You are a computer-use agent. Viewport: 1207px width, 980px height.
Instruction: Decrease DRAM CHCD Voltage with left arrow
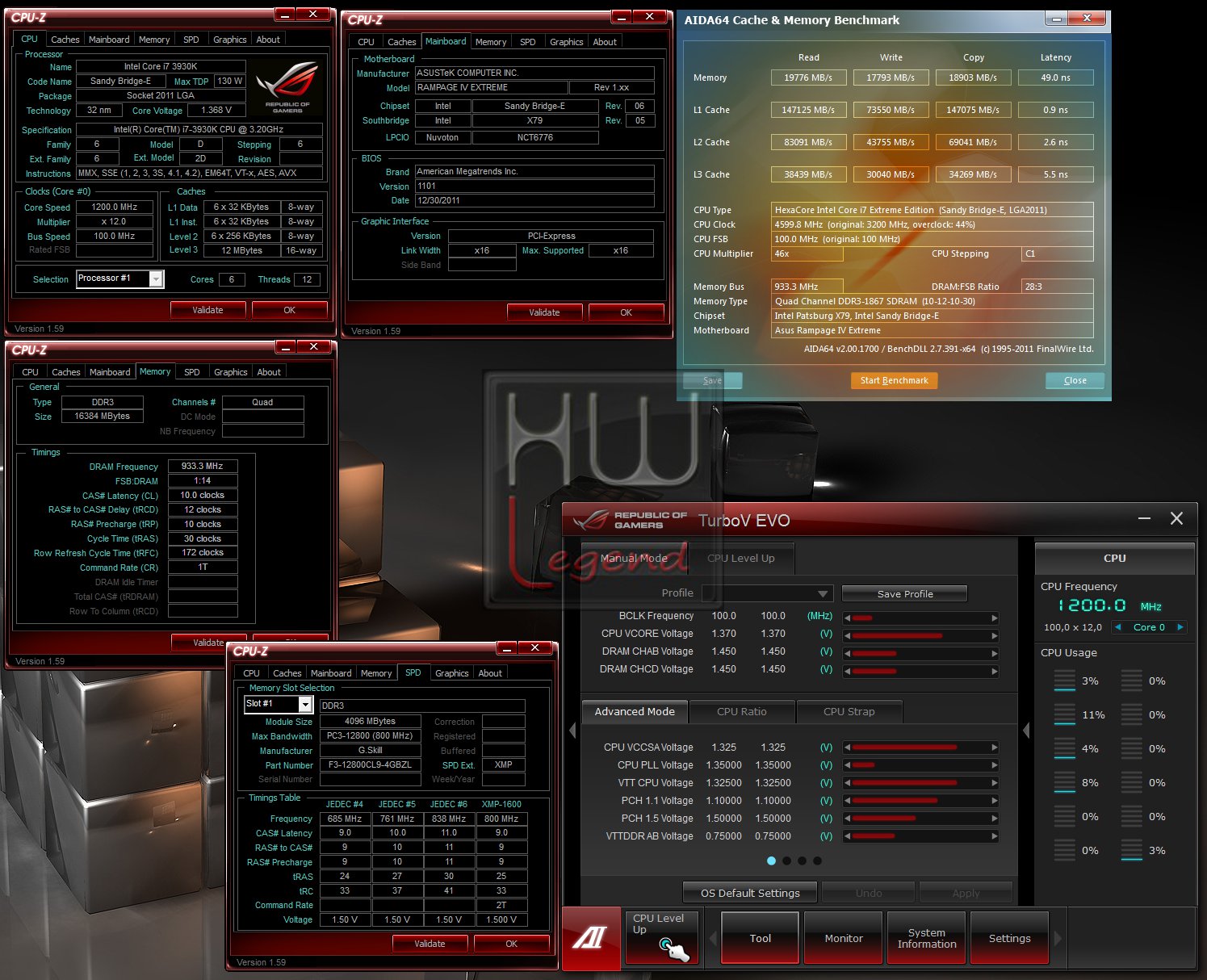[x=848, y=671]
